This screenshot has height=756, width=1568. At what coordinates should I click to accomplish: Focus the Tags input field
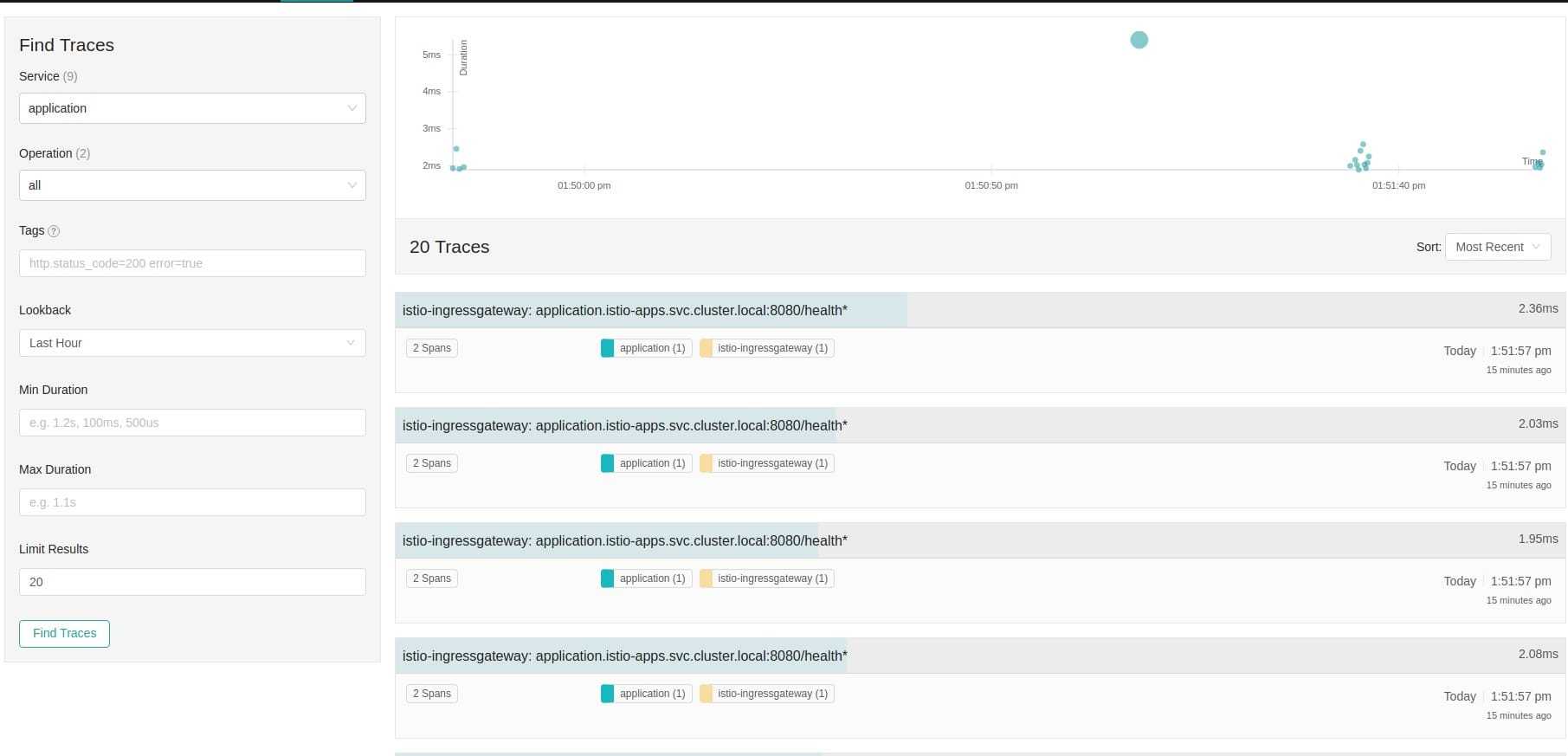point(192,263)
